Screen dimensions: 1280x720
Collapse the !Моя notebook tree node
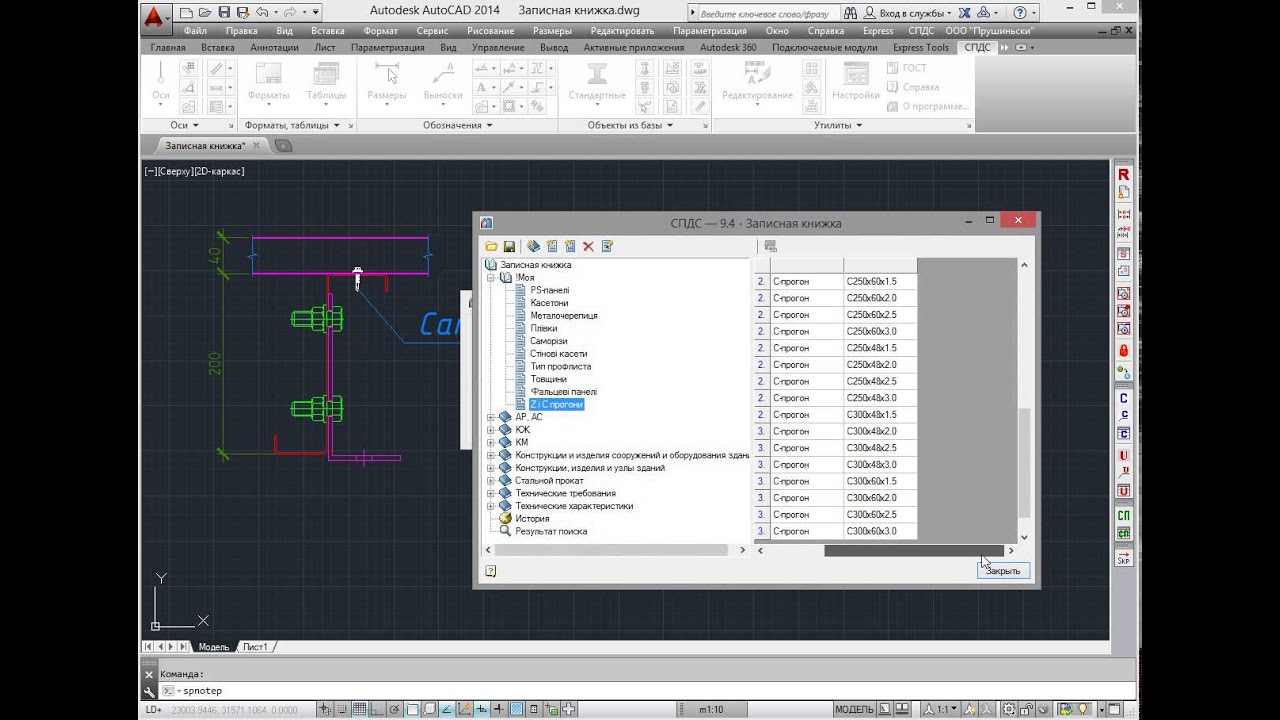pyautogui.click(x=491, y=278)
